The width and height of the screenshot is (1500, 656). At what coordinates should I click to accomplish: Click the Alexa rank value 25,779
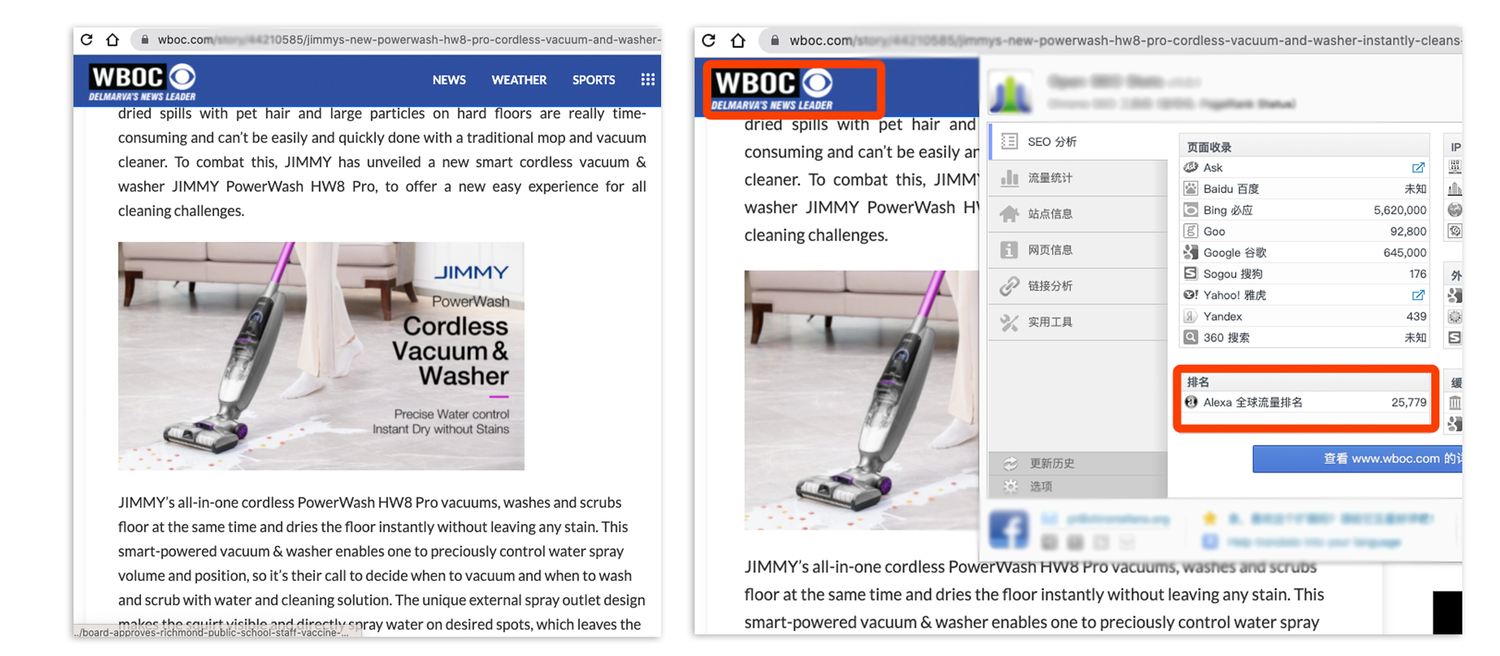(x=1409, y=402)
